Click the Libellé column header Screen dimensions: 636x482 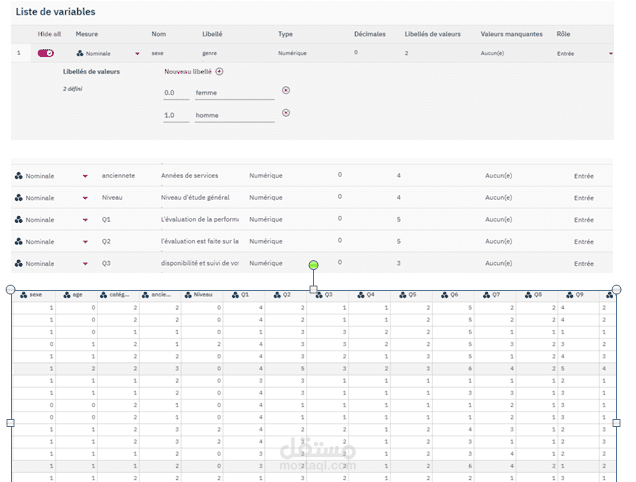coord(212,34)
